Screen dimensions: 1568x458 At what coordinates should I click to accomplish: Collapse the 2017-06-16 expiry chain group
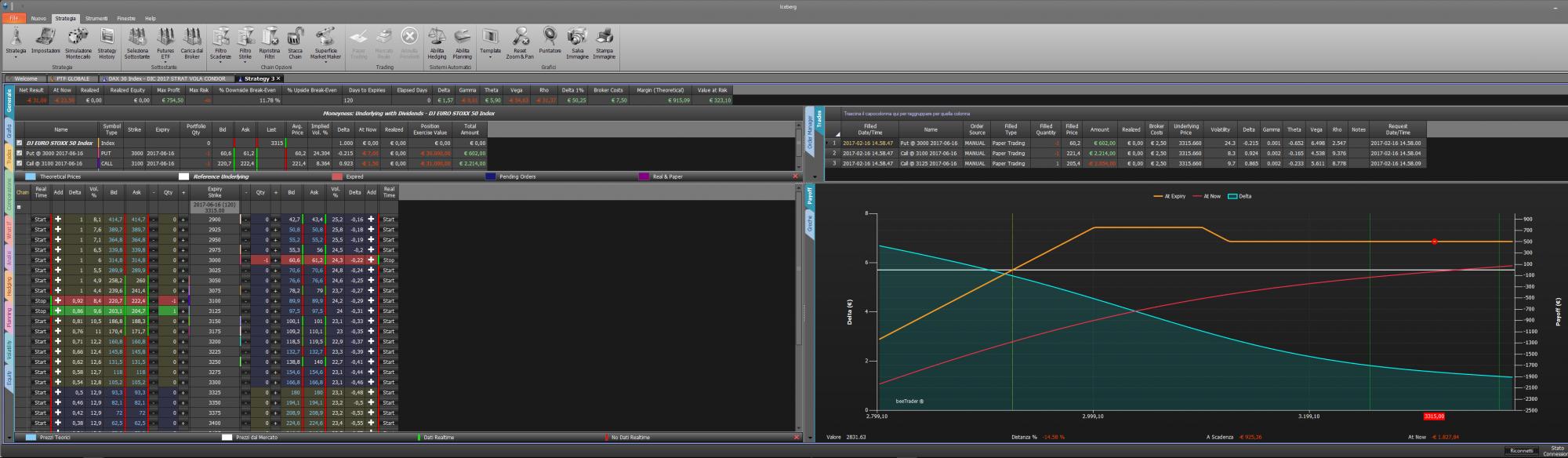pyautogui.click(x=19, y=207)
